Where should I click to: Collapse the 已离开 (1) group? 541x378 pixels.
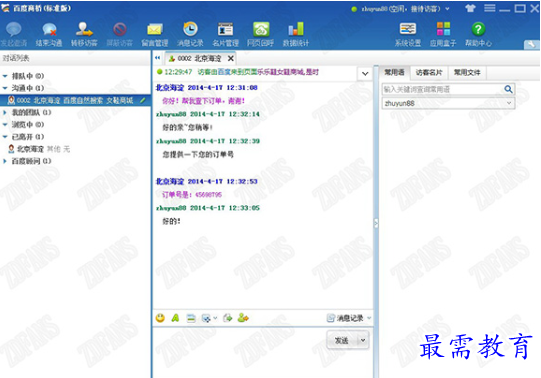[5, 137]
